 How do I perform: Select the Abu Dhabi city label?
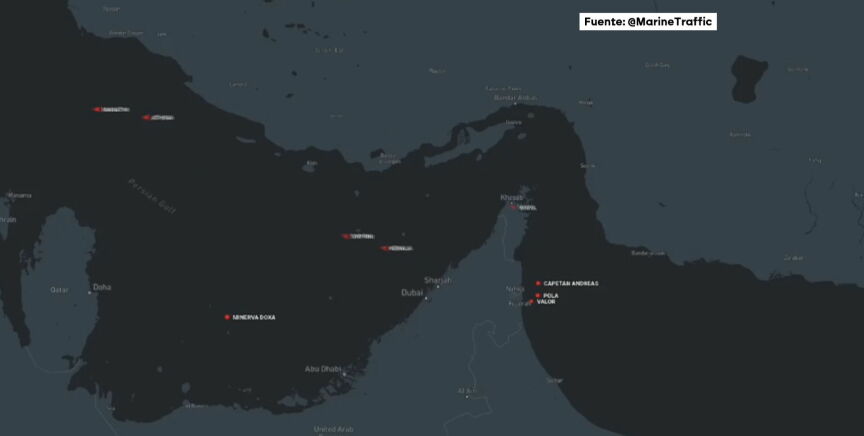pyautogui.click(x=323, y=369)
